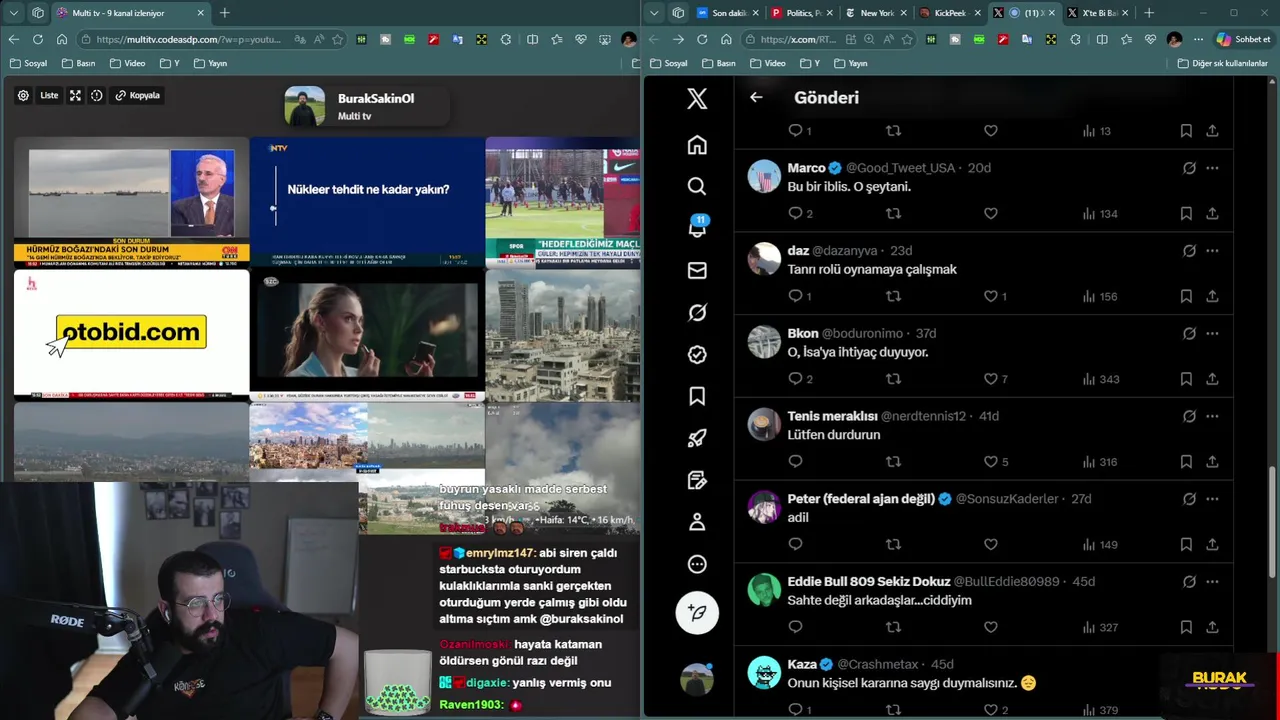Open the X search (magnifier) sidebar icon
Screen dimensions: 1280x720
[697, 187]
